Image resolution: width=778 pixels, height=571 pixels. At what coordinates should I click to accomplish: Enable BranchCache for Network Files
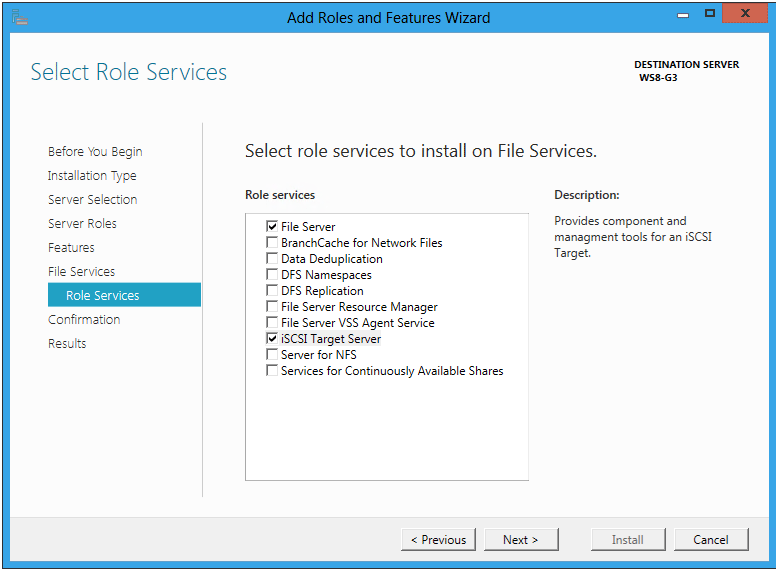click(272, 242)
